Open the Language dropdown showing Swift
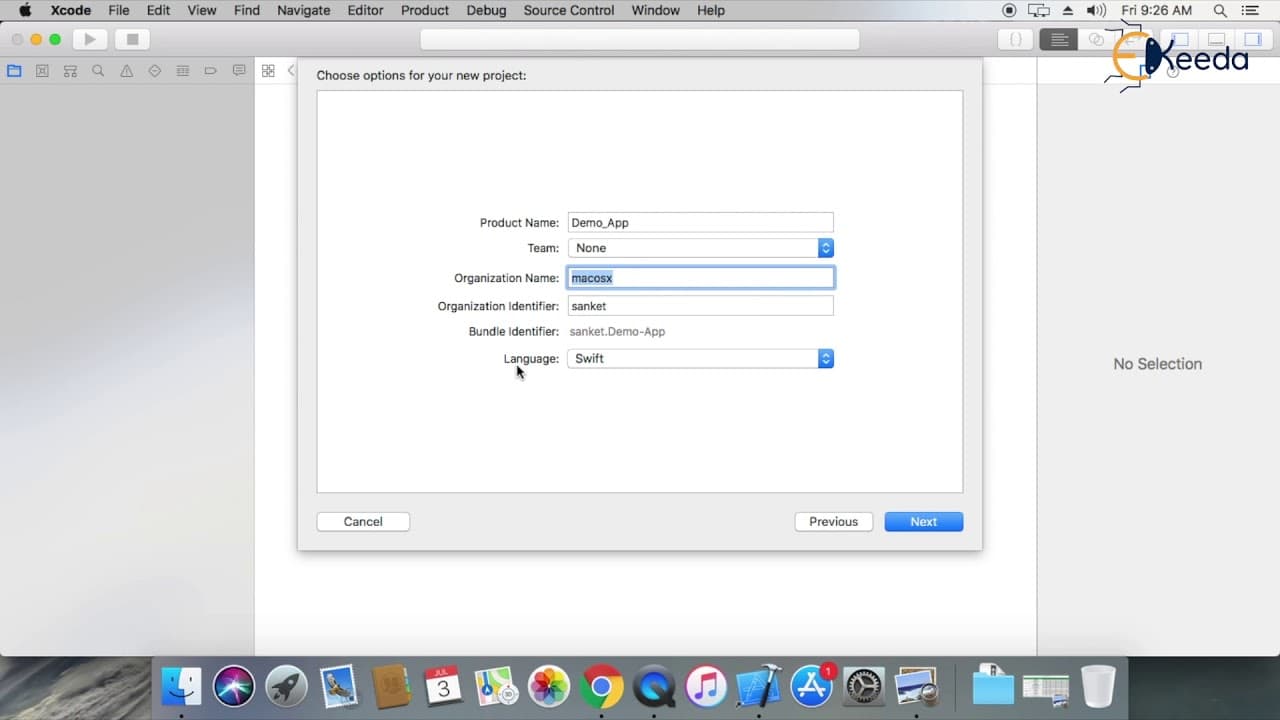The width and height of the screenshot is (1280, 720). point(700,358)
